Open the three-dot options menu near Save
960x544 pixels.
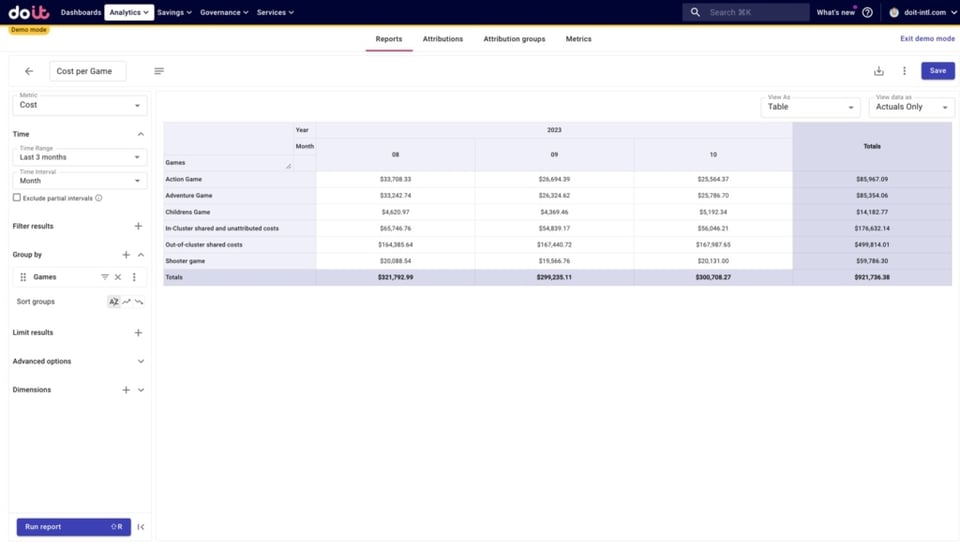[x=904, y=71]
